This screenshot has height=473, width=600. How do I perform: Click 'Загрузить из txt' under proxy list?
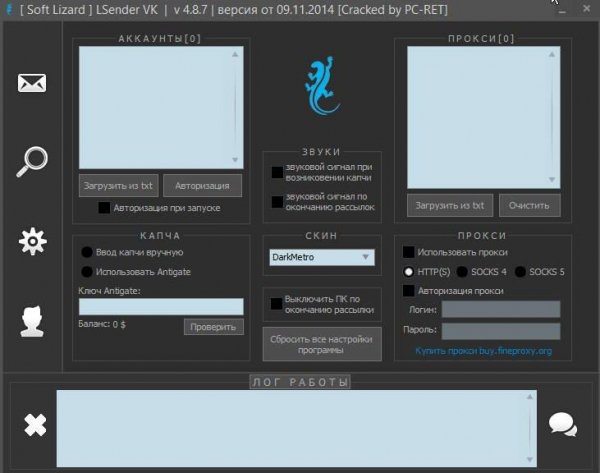450,206
